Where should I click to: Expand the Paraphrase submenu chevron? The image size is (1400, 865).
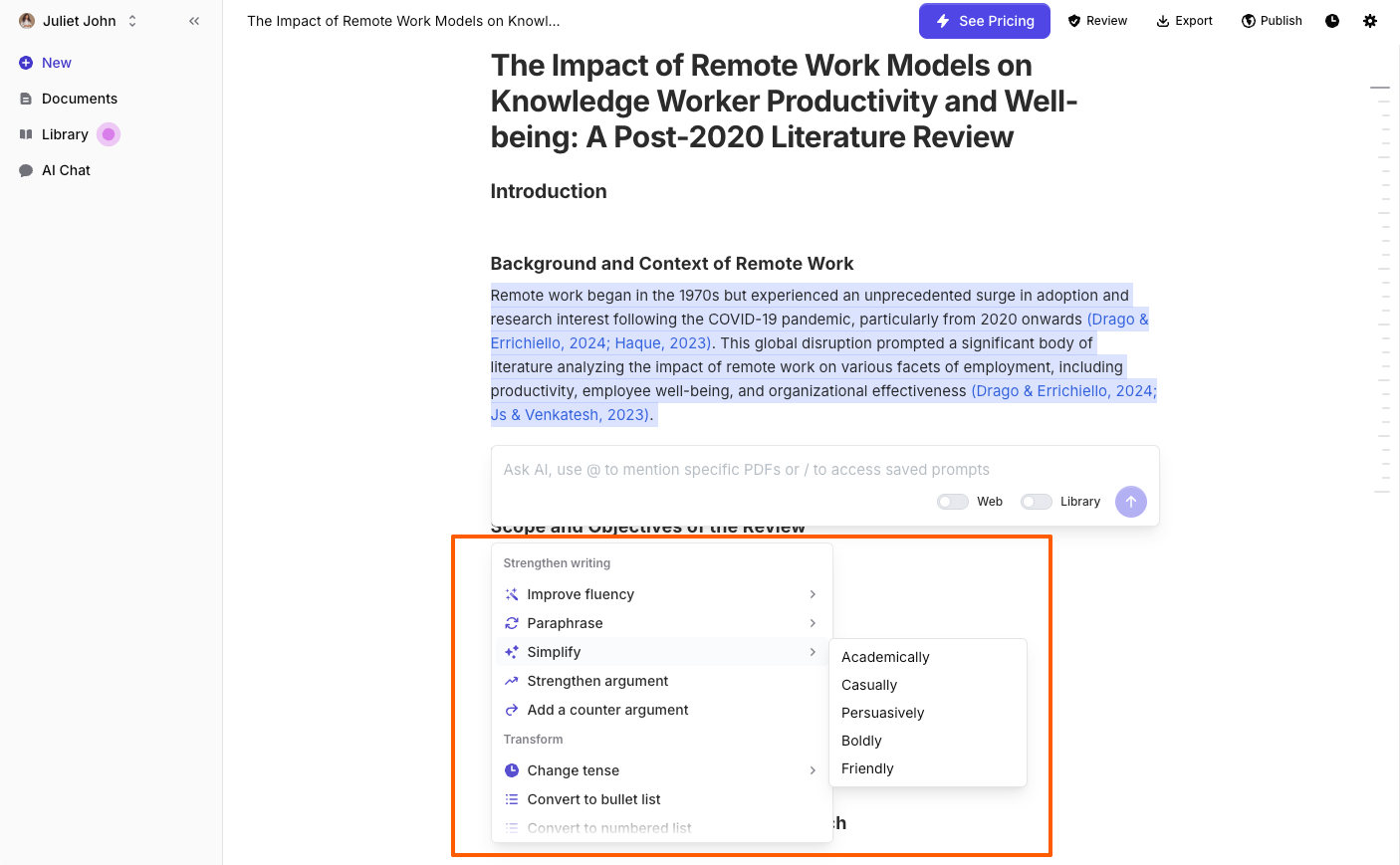click(814, 623)
